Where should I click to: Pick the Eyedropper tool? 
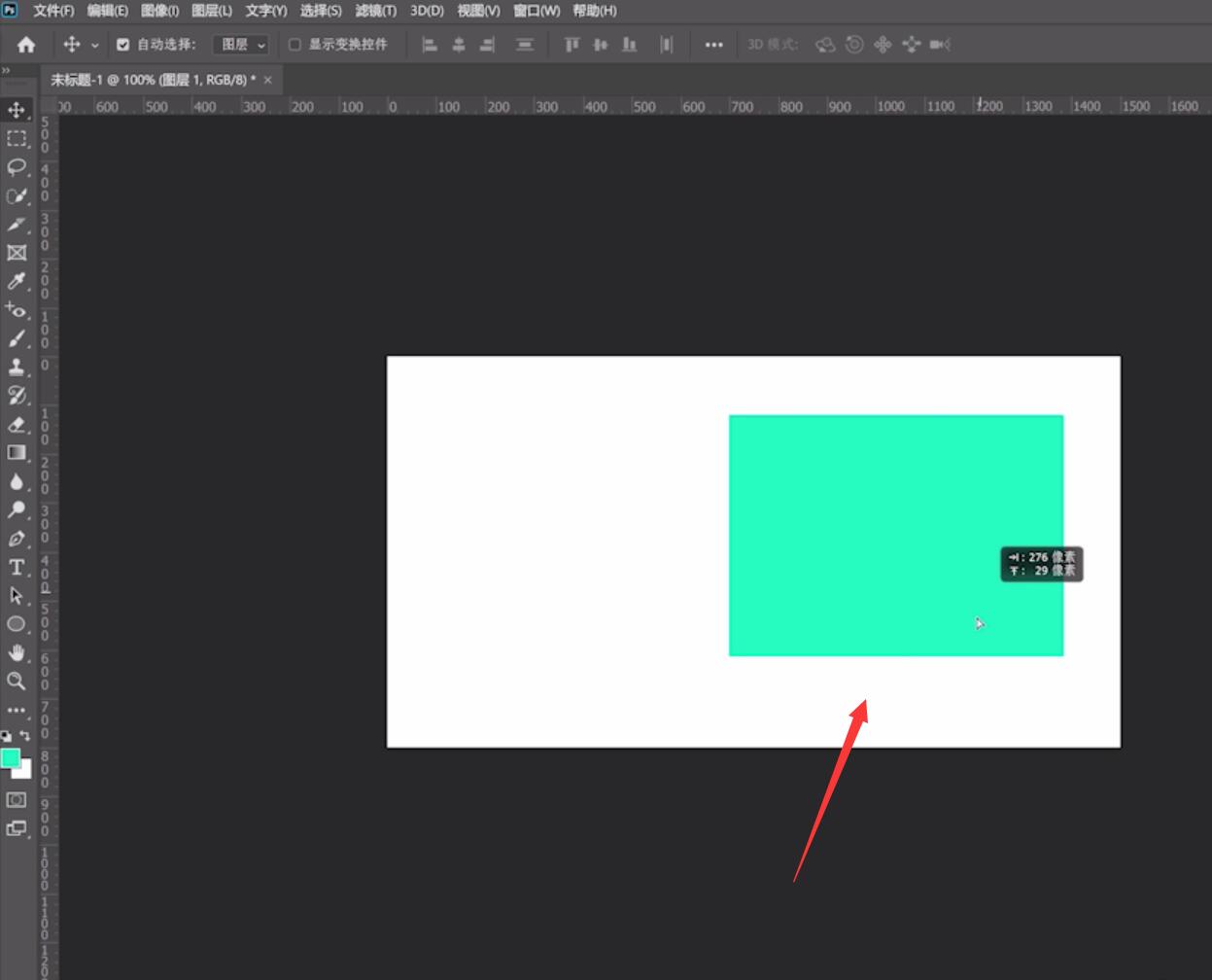pos(17,281)
